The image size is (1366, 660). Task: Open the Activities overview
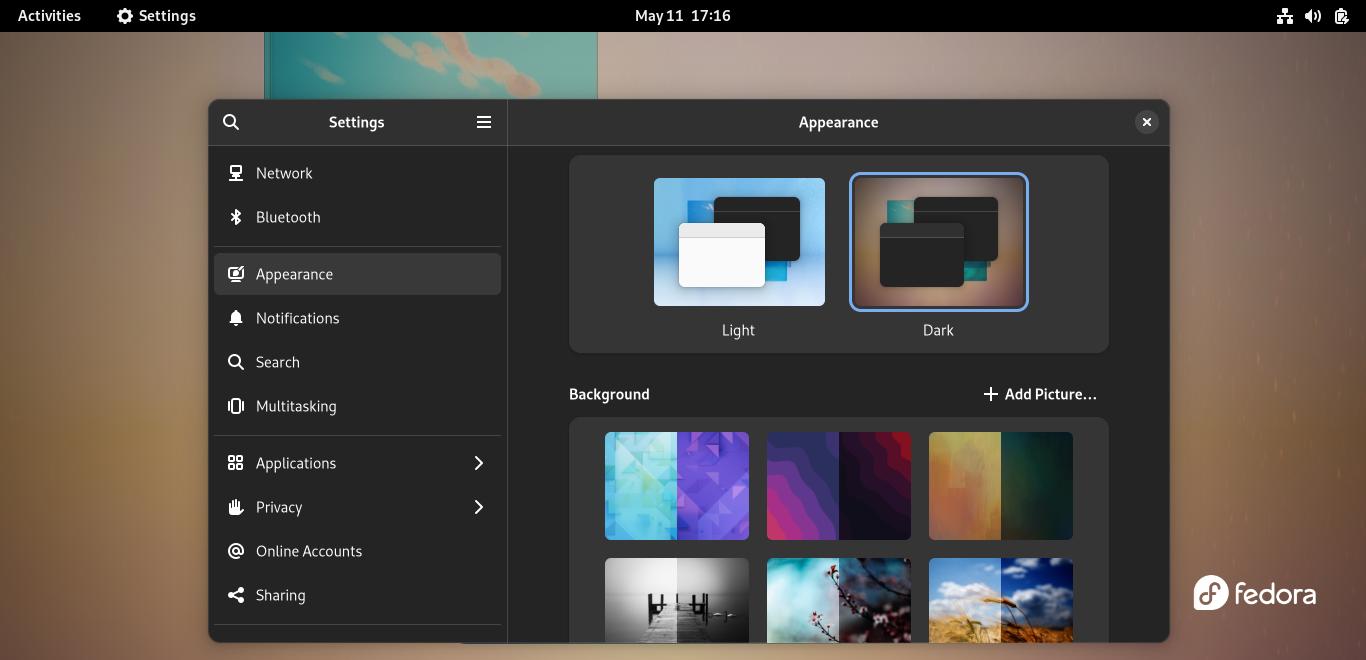[49, 16]
